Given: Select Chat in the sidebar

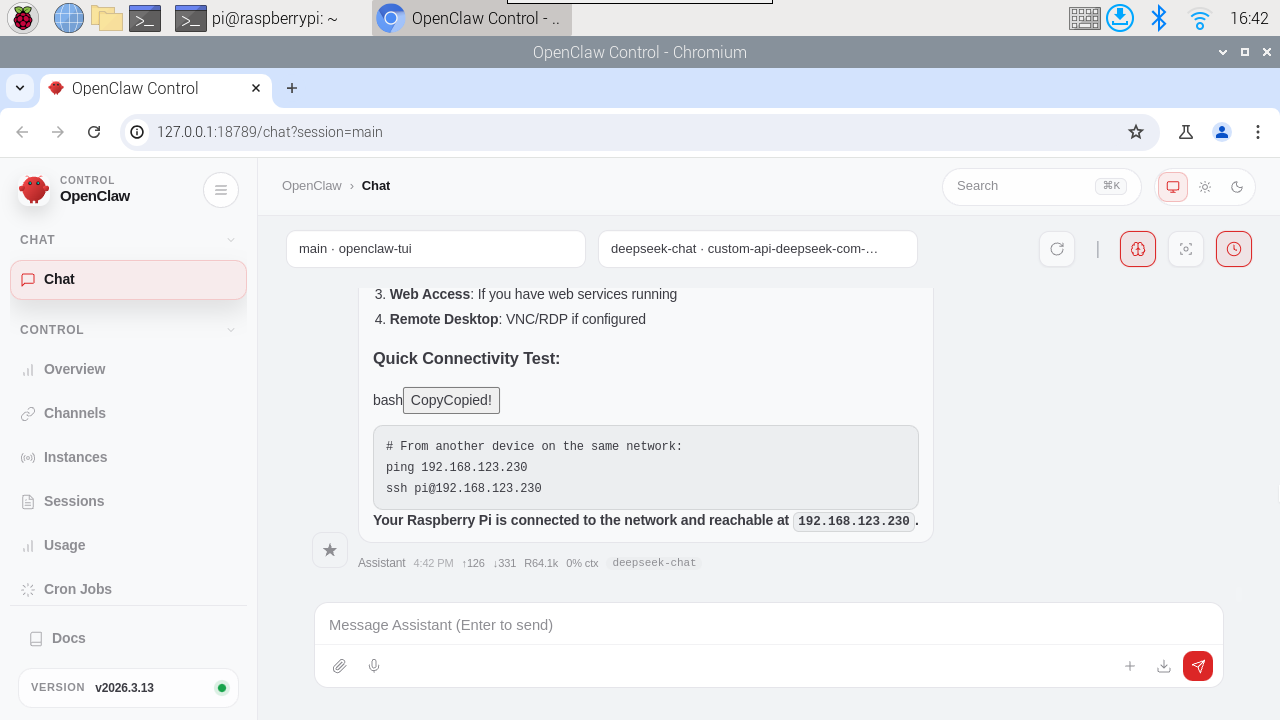Looking at the screenshot, I should pyautogui.click(x=128, y=279).
